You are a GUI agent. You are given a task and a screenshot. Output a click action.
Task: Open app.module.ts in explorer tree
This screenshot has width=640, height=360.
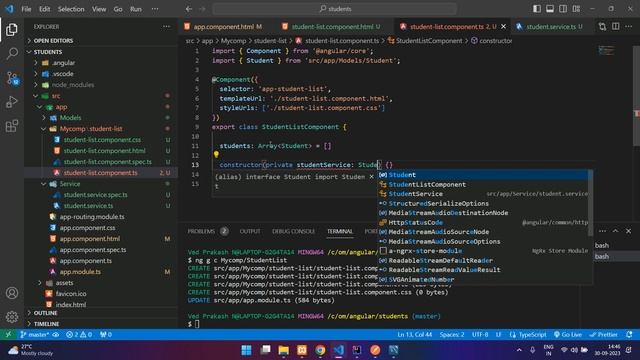[80, 272]
